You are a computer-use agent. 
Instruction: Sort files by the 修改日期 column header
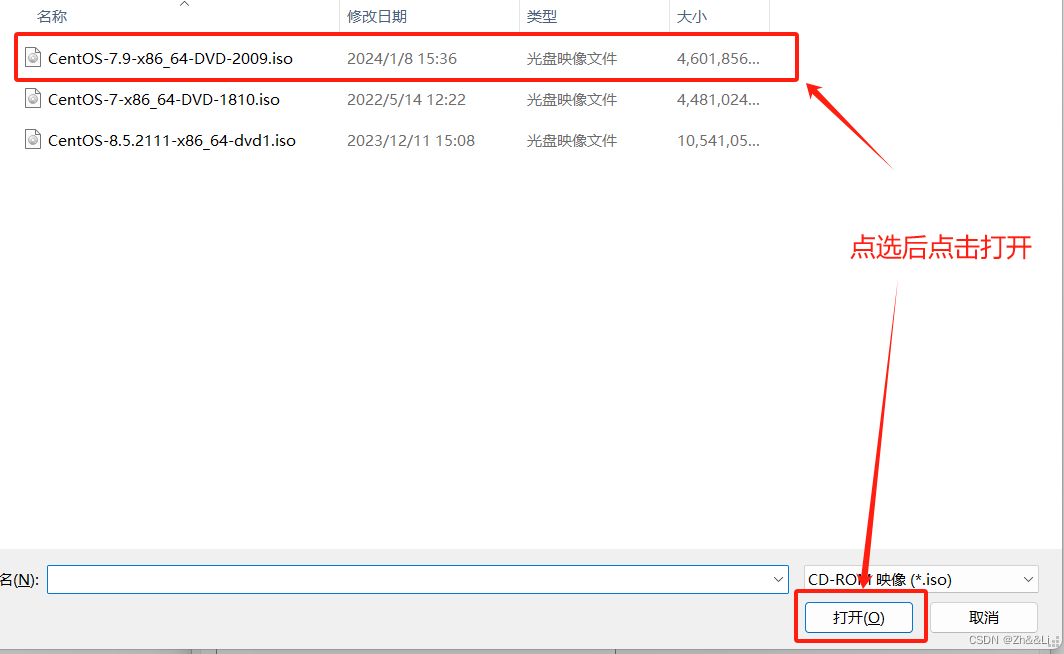tap(377, 16)
